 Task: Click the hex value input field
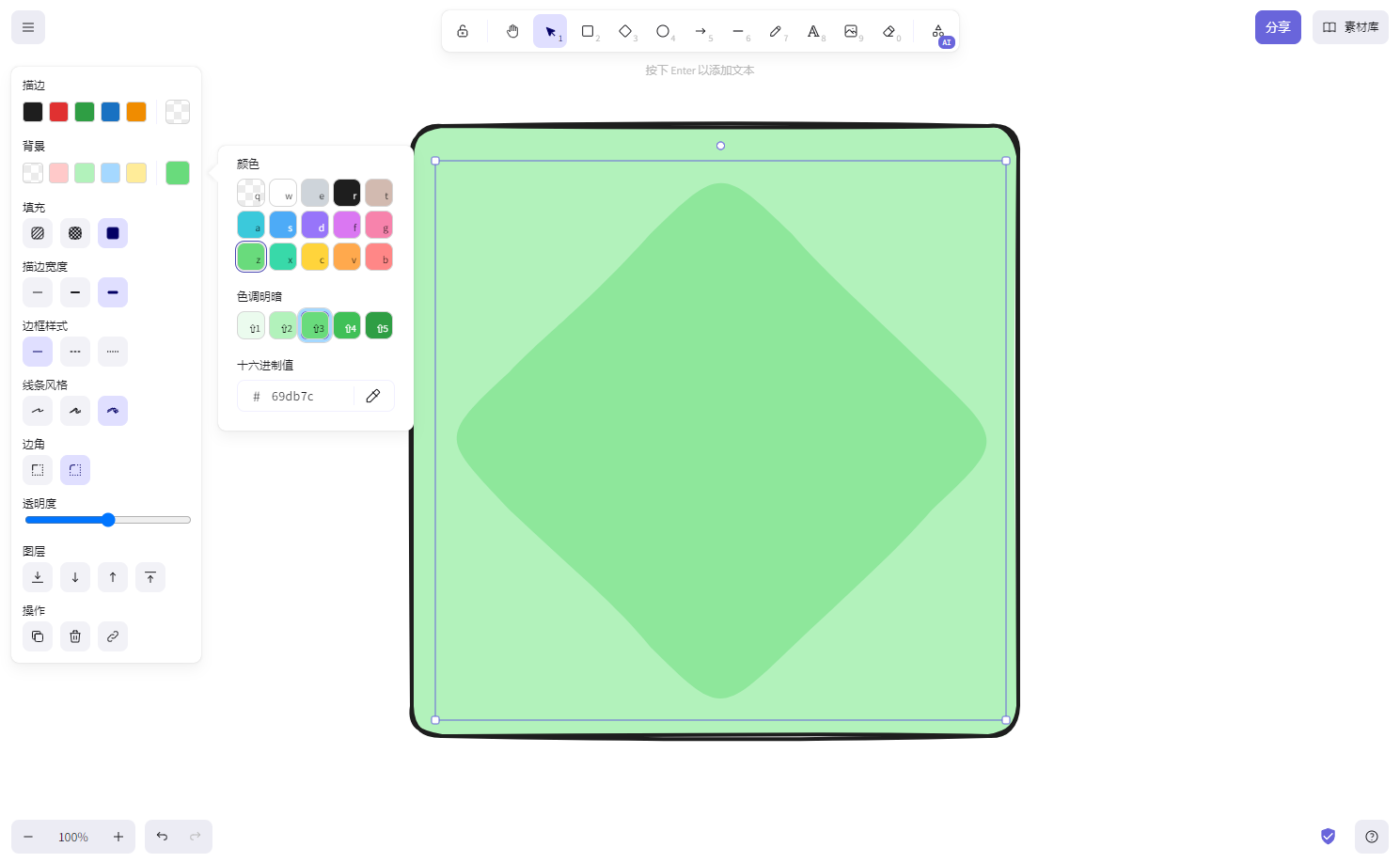308,396
